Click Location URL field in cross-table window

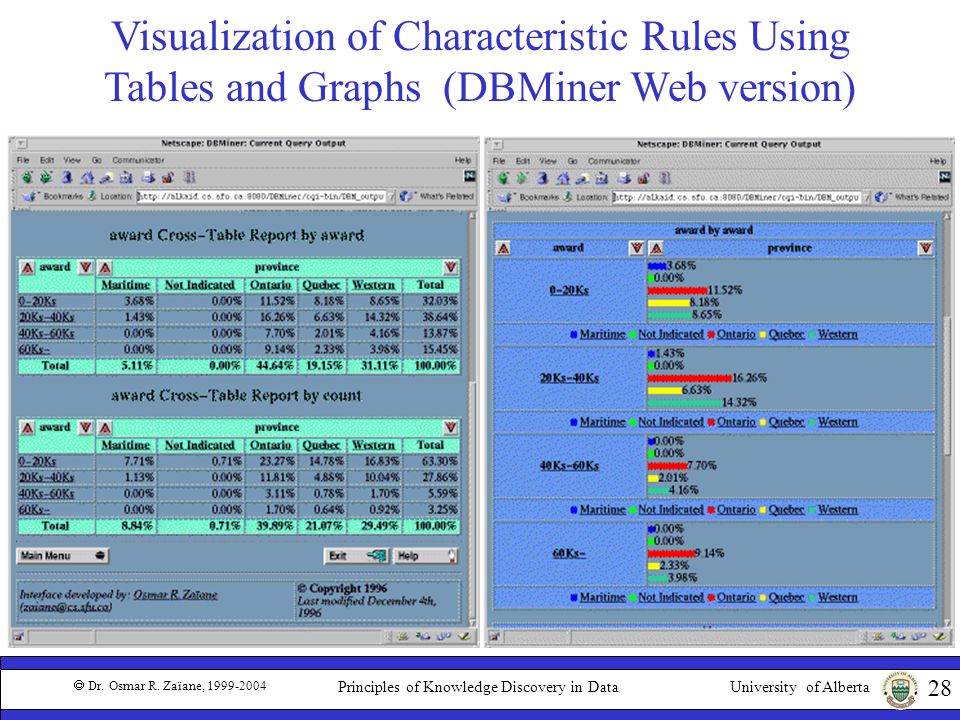261,197
